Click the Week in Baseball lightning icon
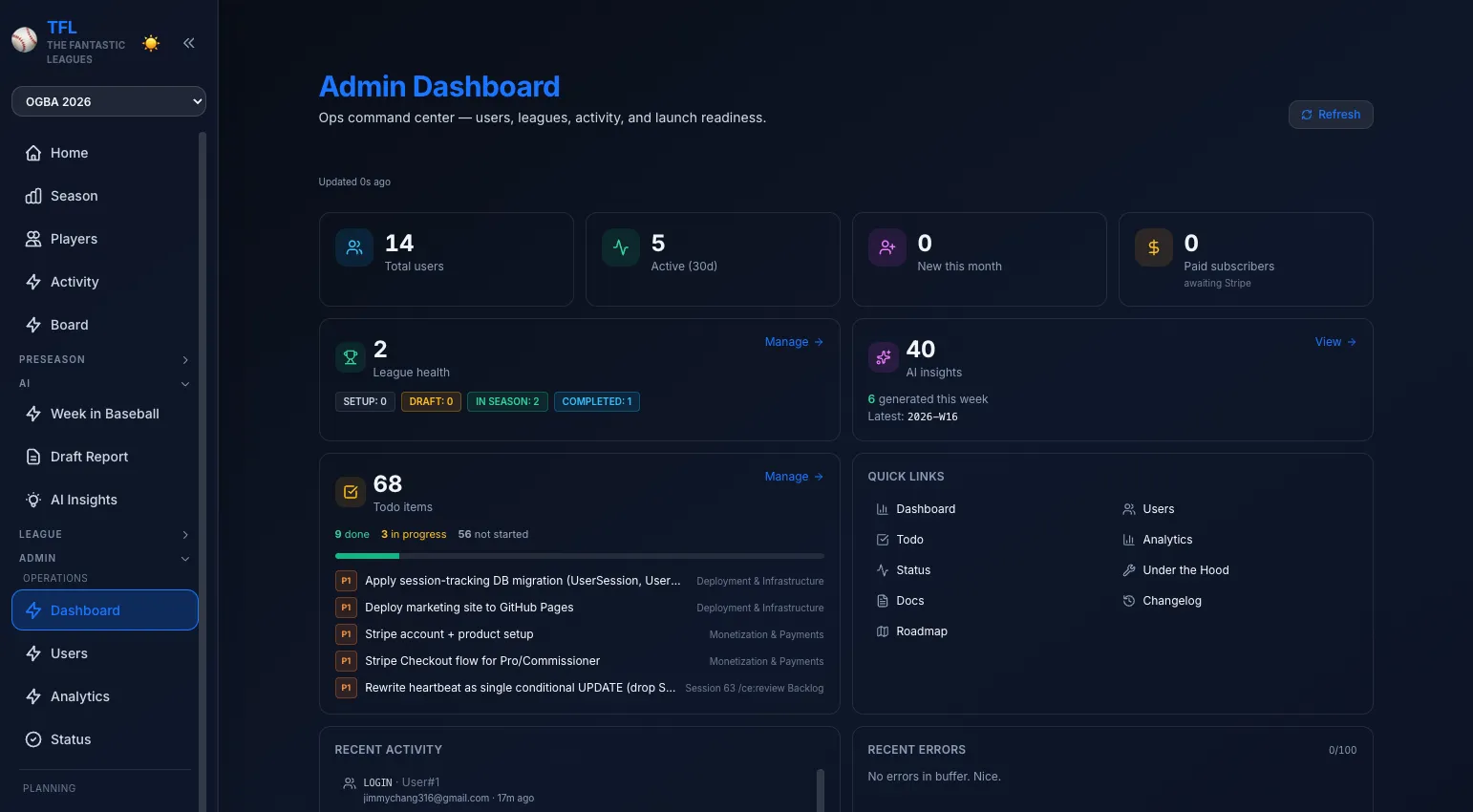The width and height of the screenshot is (1473, 812). click(32, 414)
